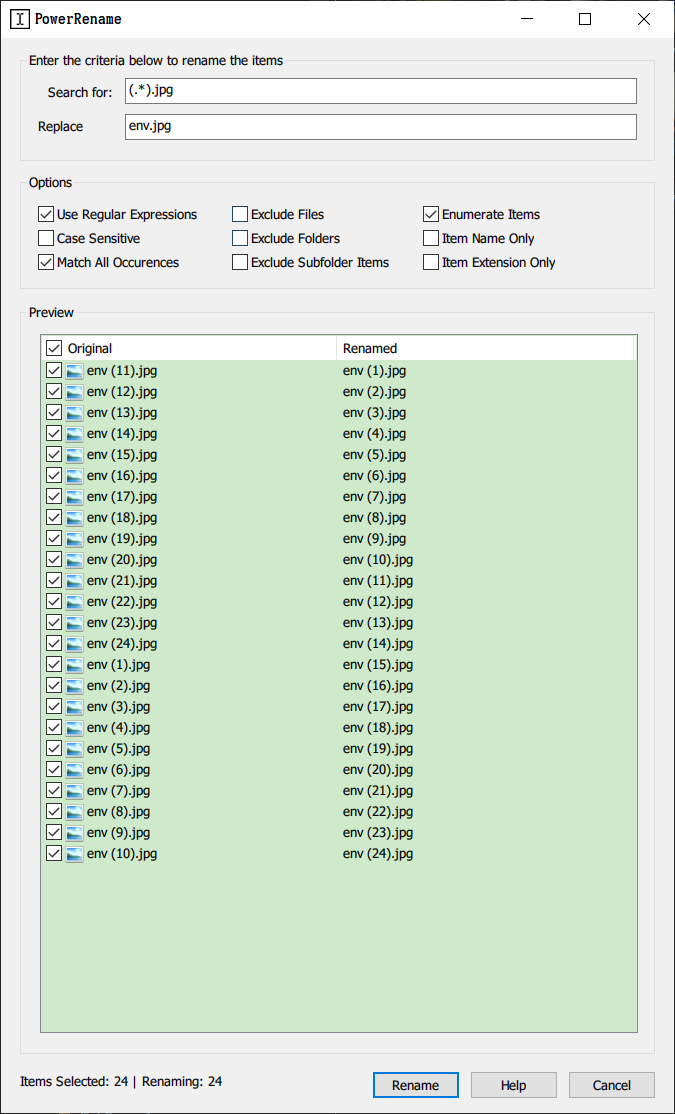Toggle the select-all checkbox beside Original
Image resolution: width=675 pixels, height=1114 pixels.
tap(54, 348)
